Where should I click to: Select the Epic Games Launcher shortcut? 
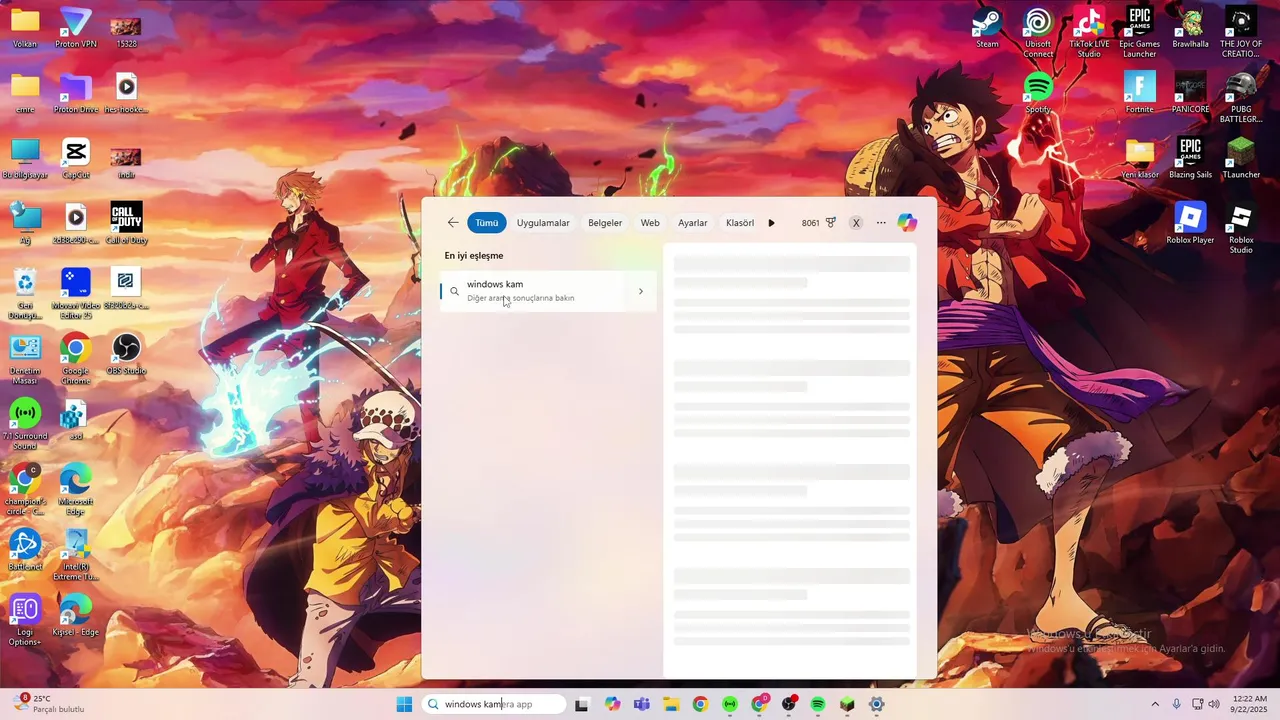tap(1140, 32)
